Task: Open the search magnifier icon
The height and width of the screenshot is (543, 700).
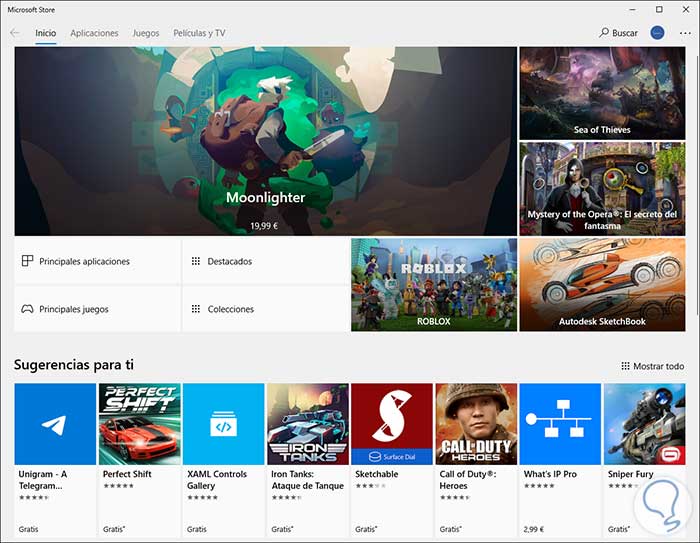Action: (604, 33)
